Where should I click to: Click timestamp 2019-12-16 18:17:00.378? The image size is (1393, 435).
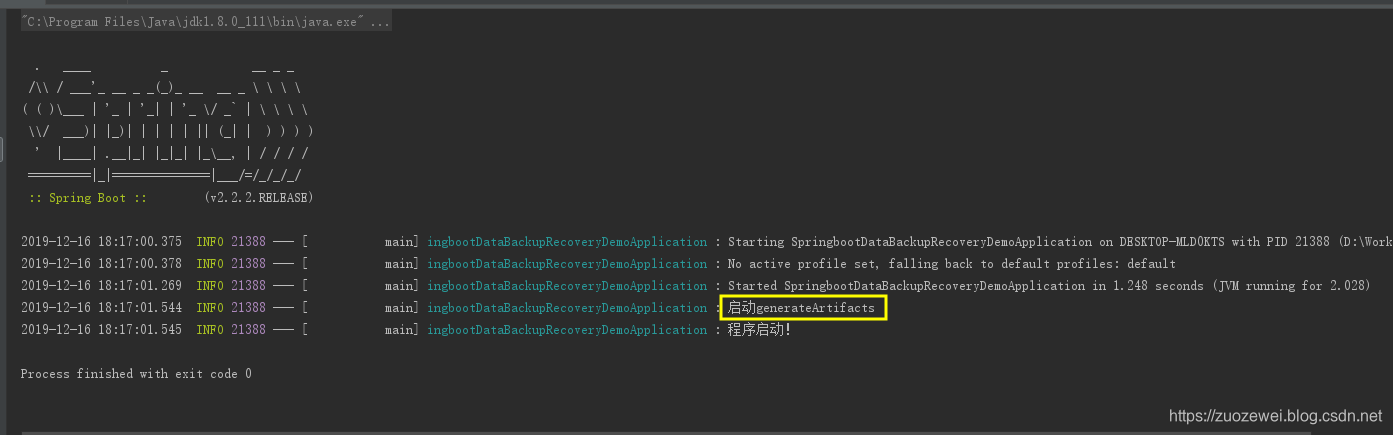pyautogui.click(x=102, y=264)
